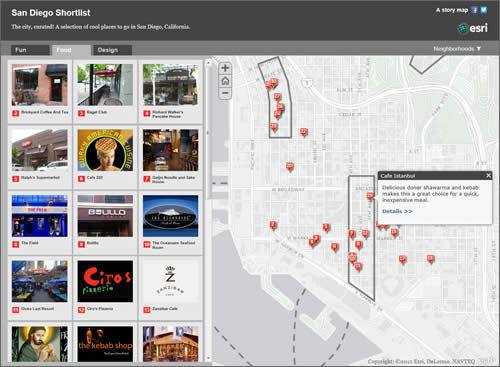Viewport: 500px width, 367px height.
Task: Click the 'Cafe Istanbul' popup title
Action: tap(398, 176)
